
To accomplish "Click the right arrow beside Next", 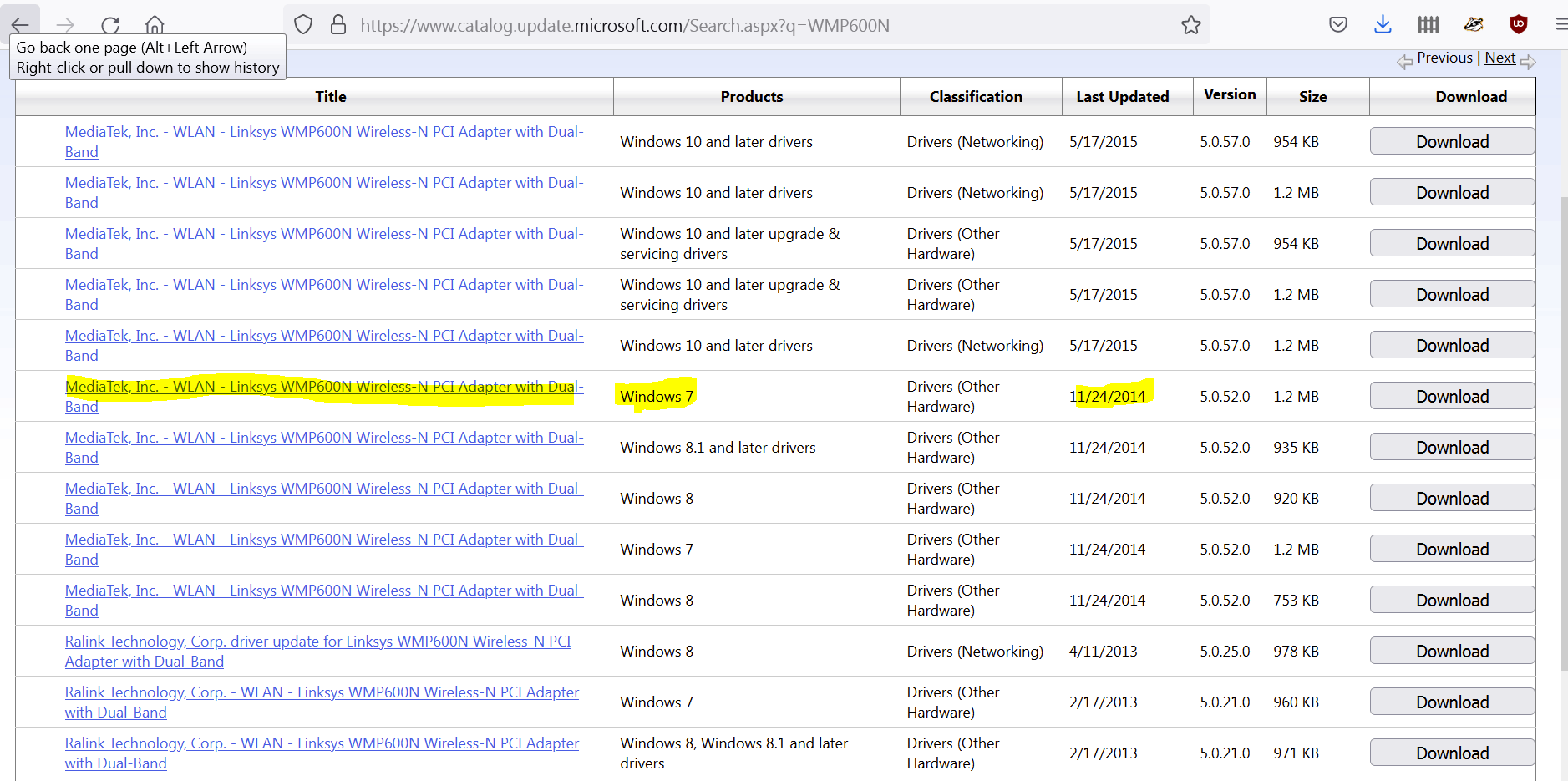I will coord(1528,62).
